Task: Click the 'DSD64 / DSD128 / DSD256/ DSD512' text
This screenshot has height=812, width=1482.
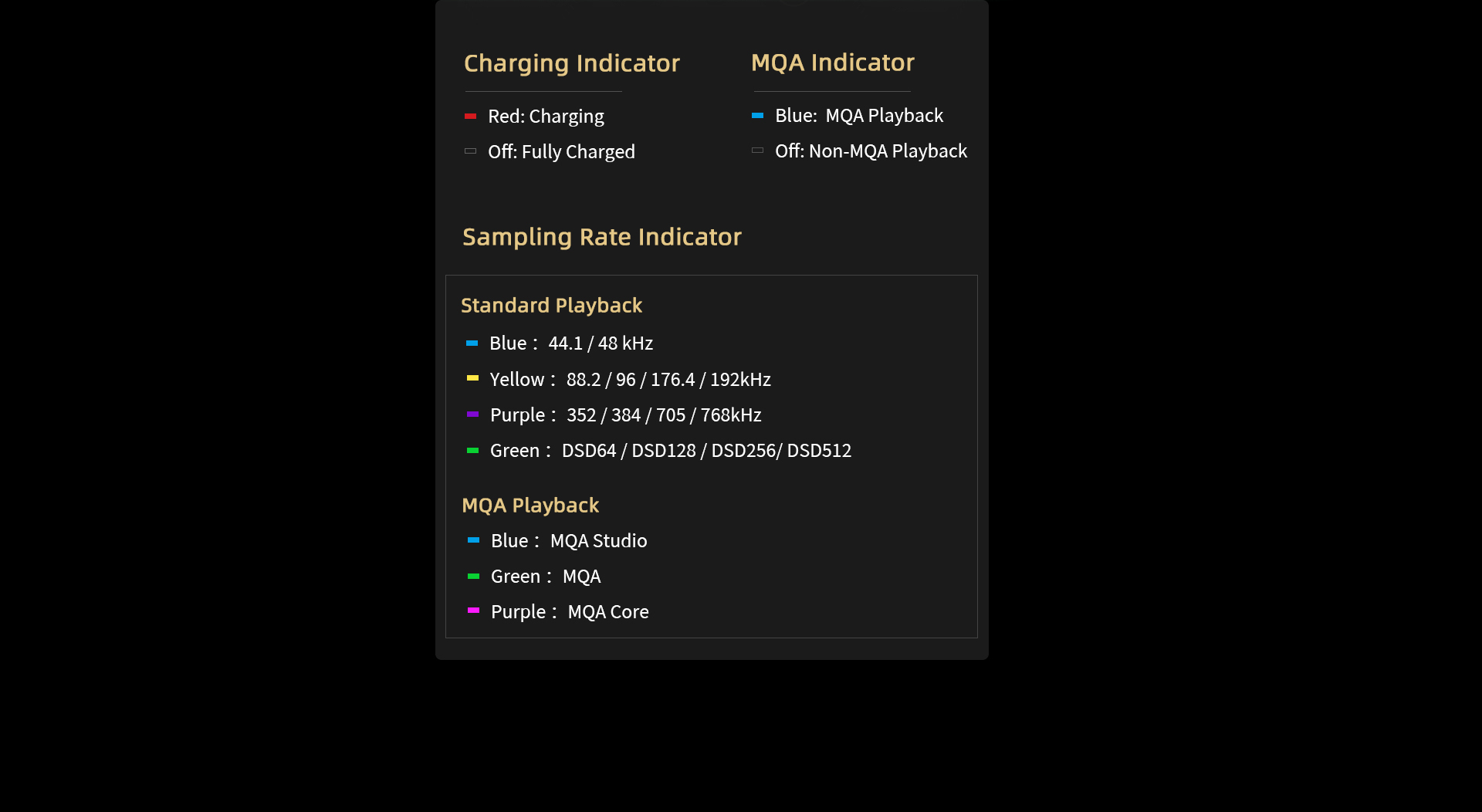Action: pyautogui.click(x=706, y=451)
